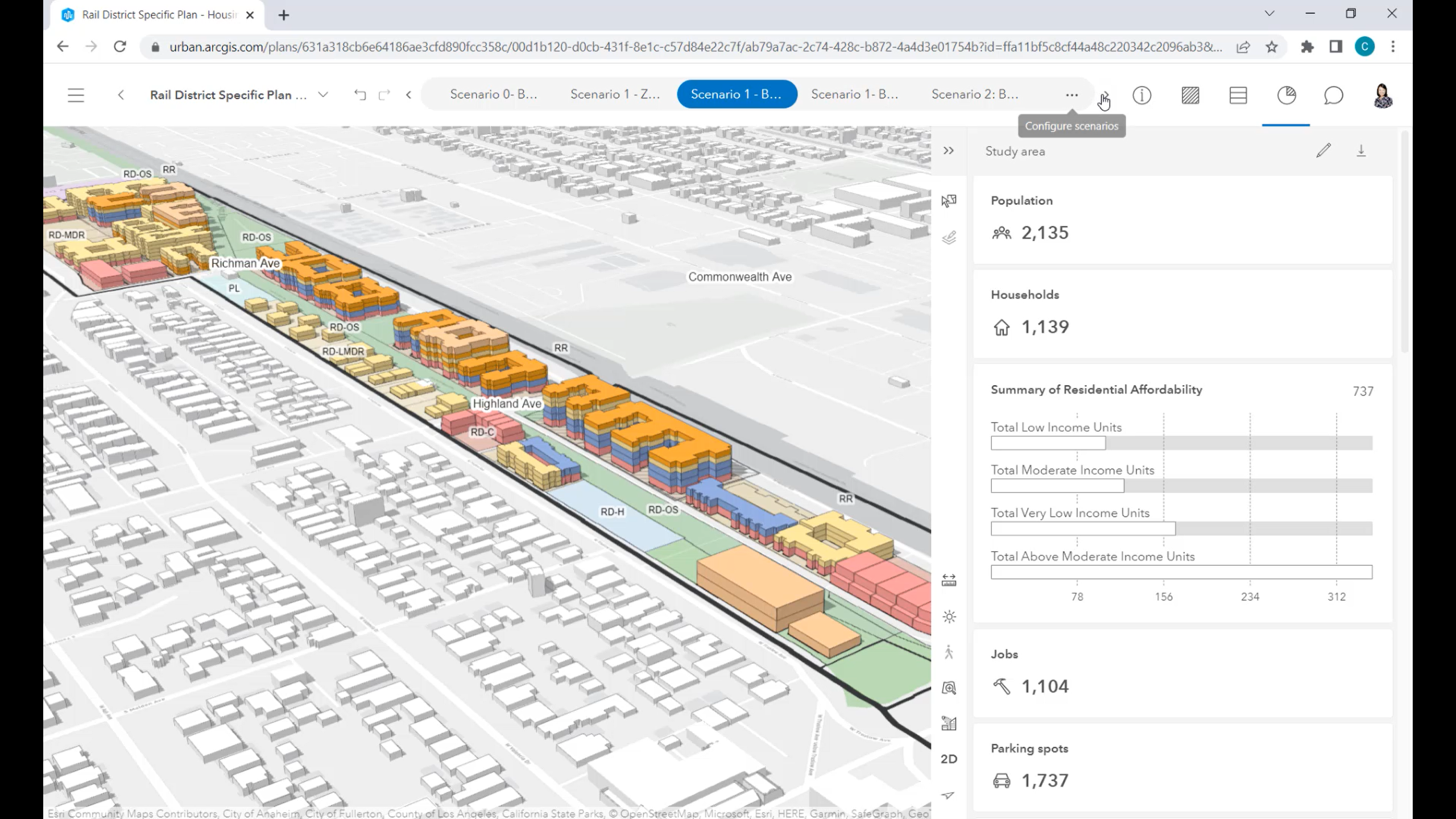1456x819 pixels.
Task: Expand the Rail District Specific Plan dropdown
Action: point(322,95)
